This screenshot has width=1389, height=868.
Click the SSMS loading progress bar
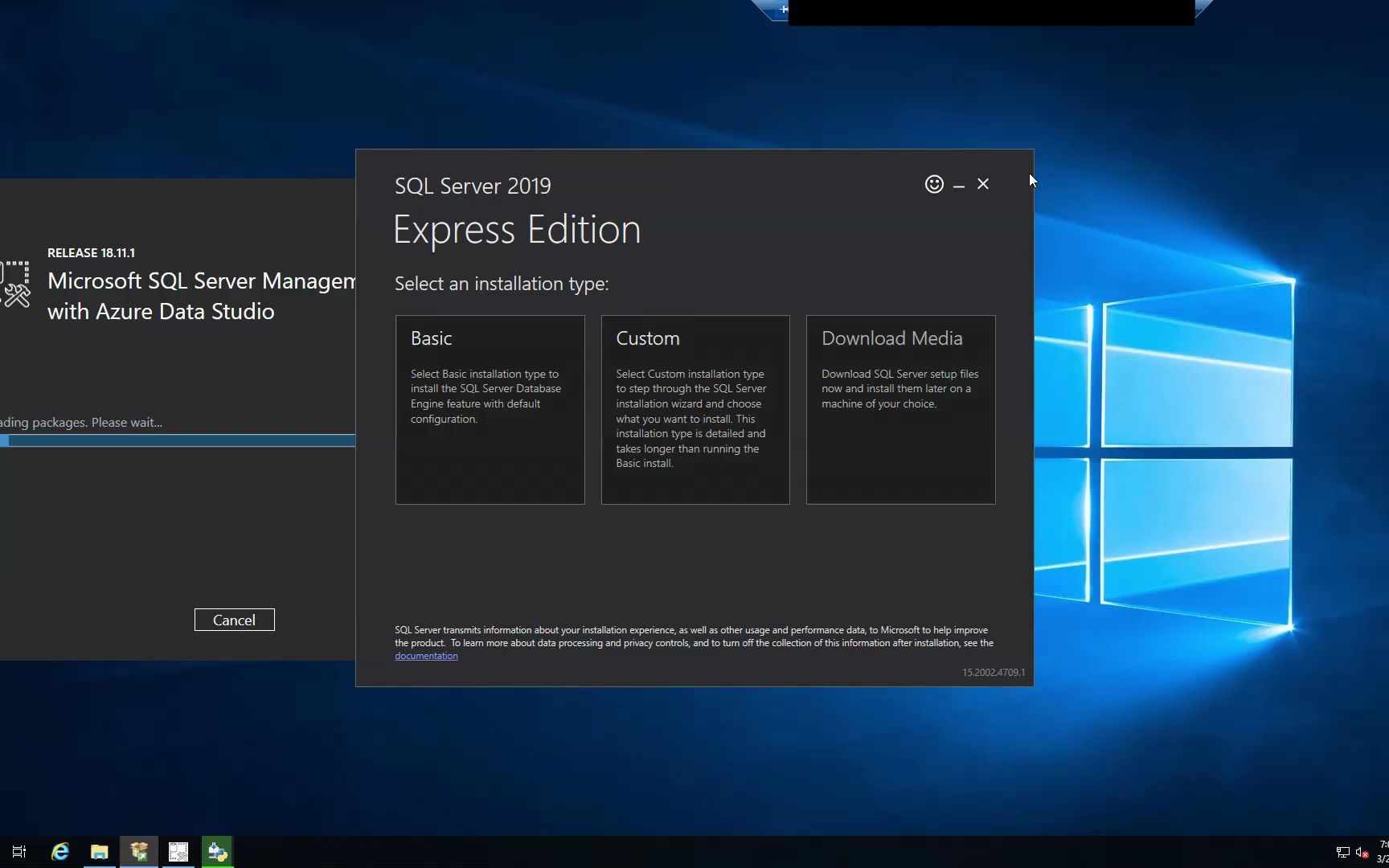pyautogui.click(x=178, y=440)
